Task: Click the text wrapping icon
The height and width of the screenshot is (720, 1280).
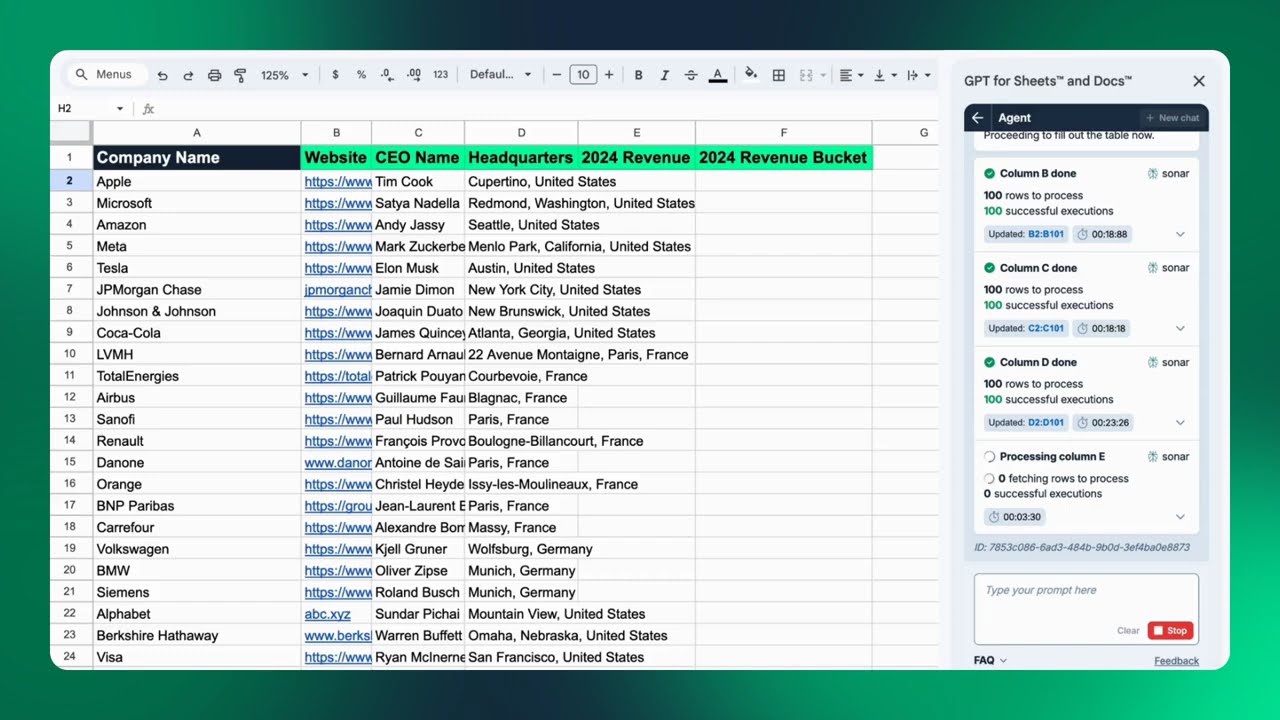Action: pos(913,75)
